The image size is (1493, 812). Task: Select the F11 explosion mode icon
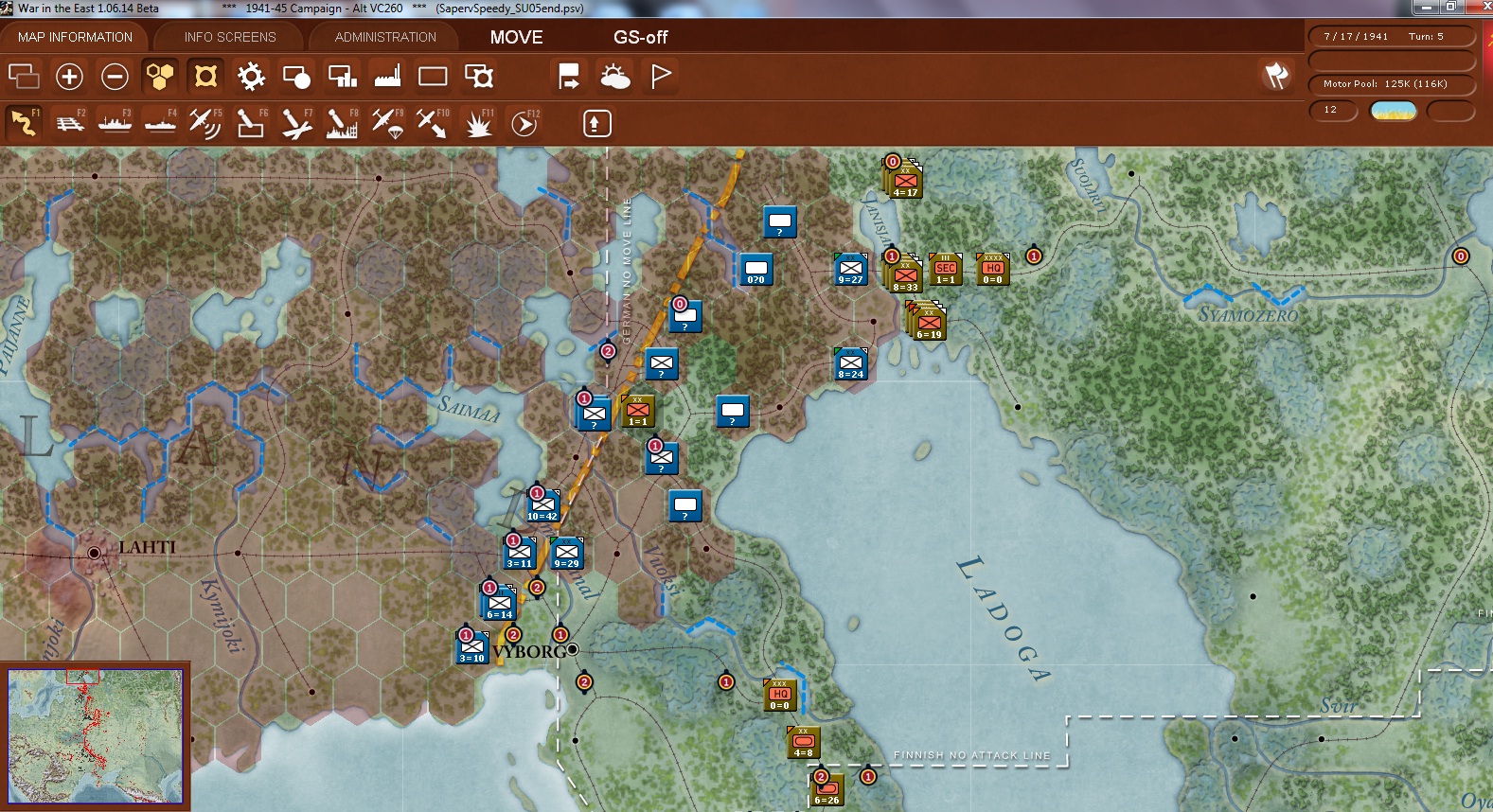pos(479,123)
